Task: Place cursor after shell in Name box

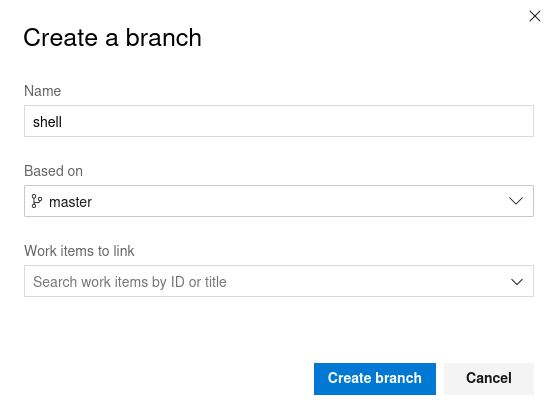Action: pyautogui.click(x=63, y=122)
